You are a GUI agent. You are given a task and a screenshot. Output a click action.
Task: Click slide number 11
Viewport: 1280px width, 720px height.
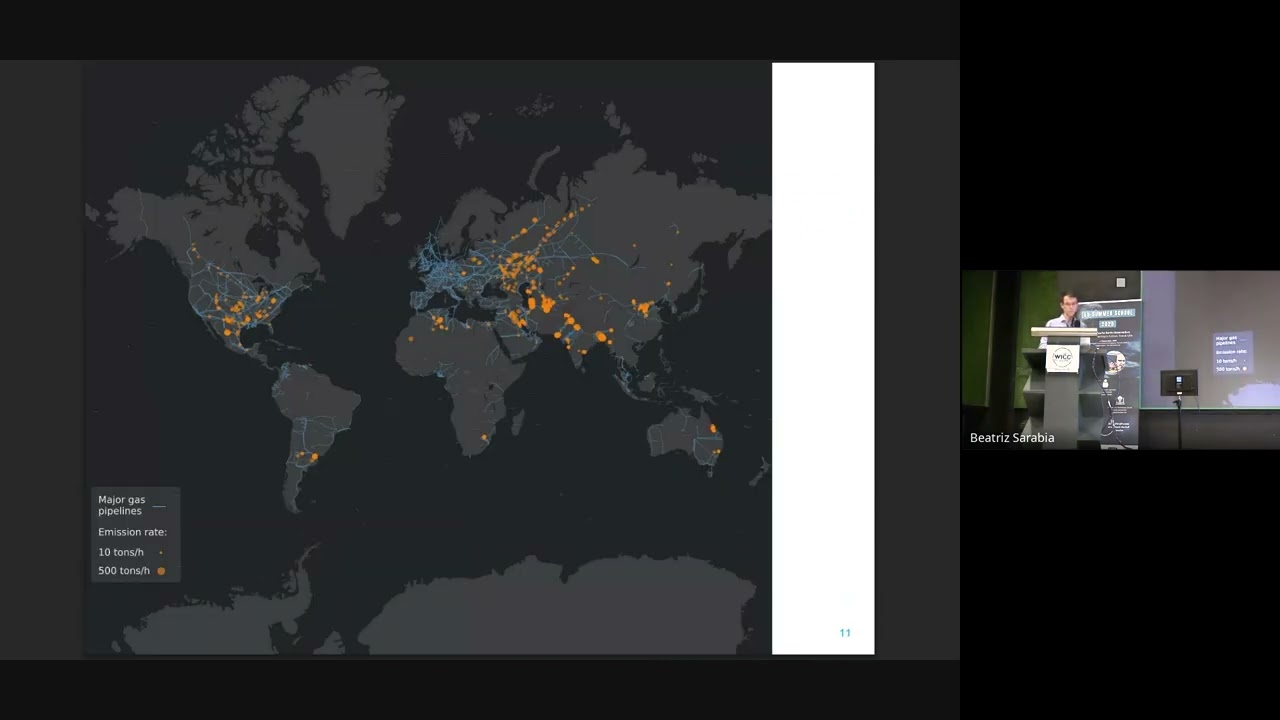click(x=845, y=633)
